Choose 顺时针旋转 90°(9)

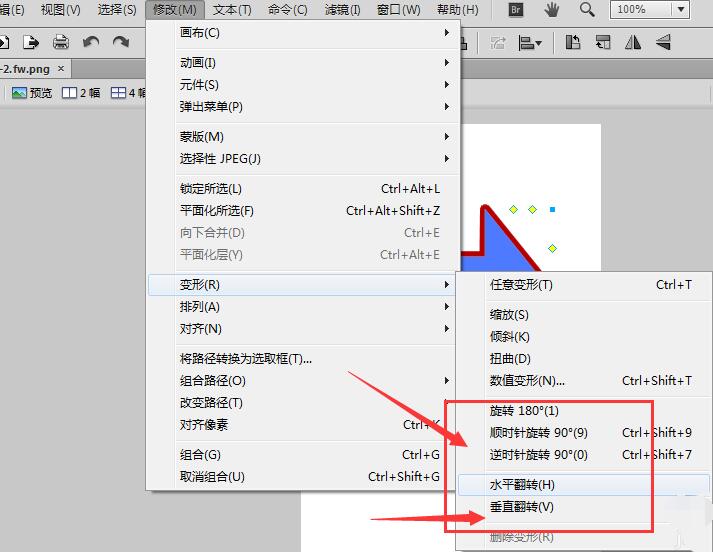(584, 432)
